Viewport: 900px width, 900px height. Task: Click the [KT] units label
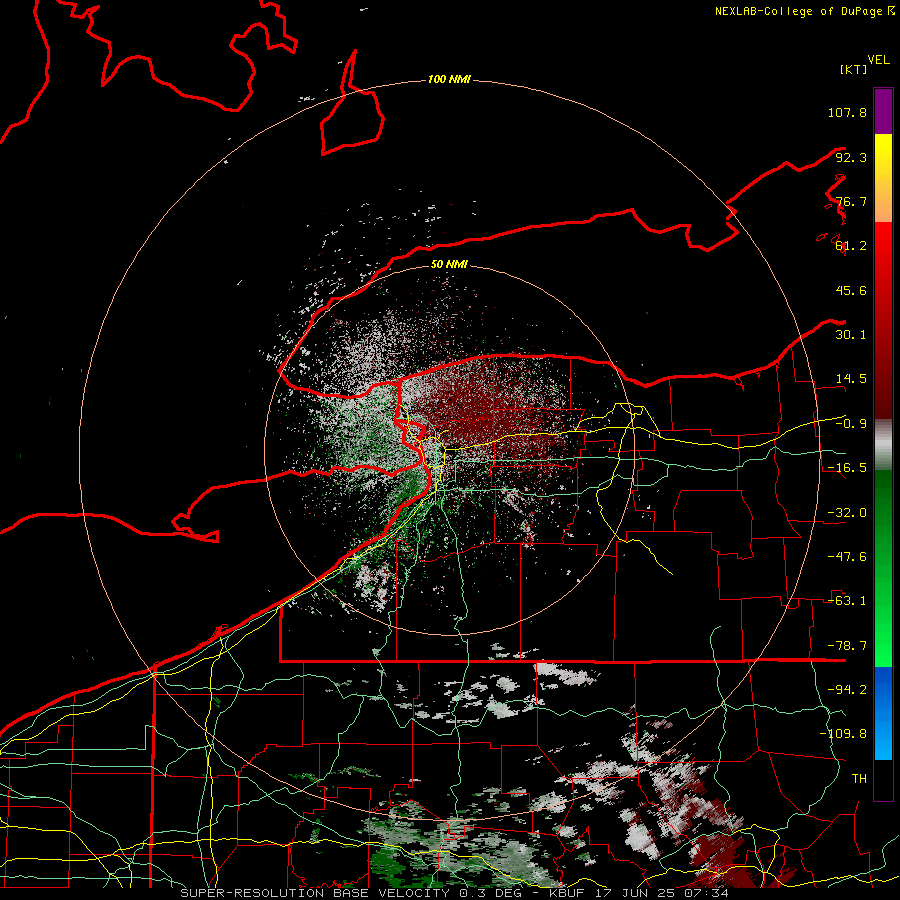coord(853,69)
